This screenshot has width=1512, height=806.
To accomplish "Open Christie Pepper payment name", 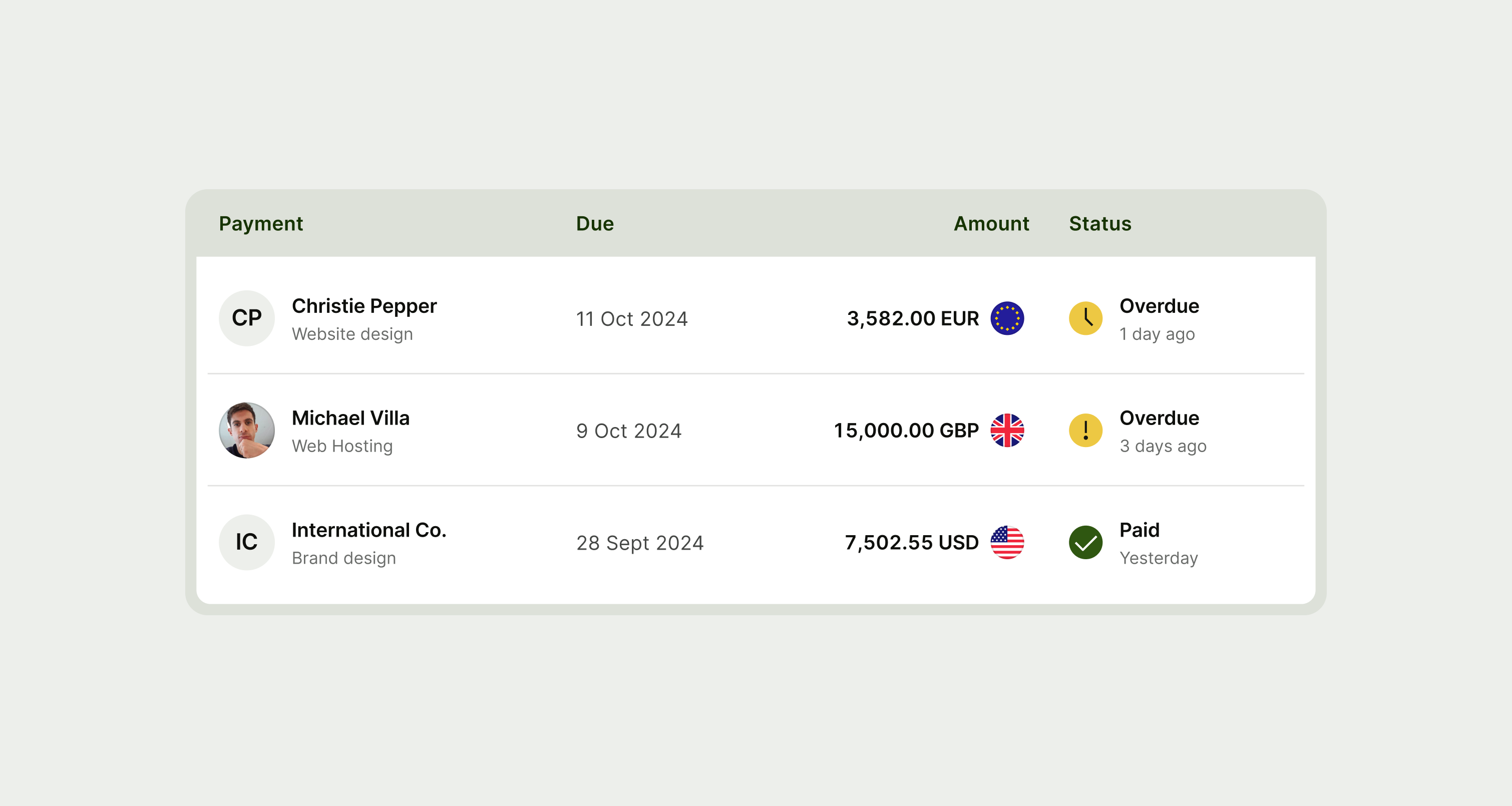I will pos(364,306).
